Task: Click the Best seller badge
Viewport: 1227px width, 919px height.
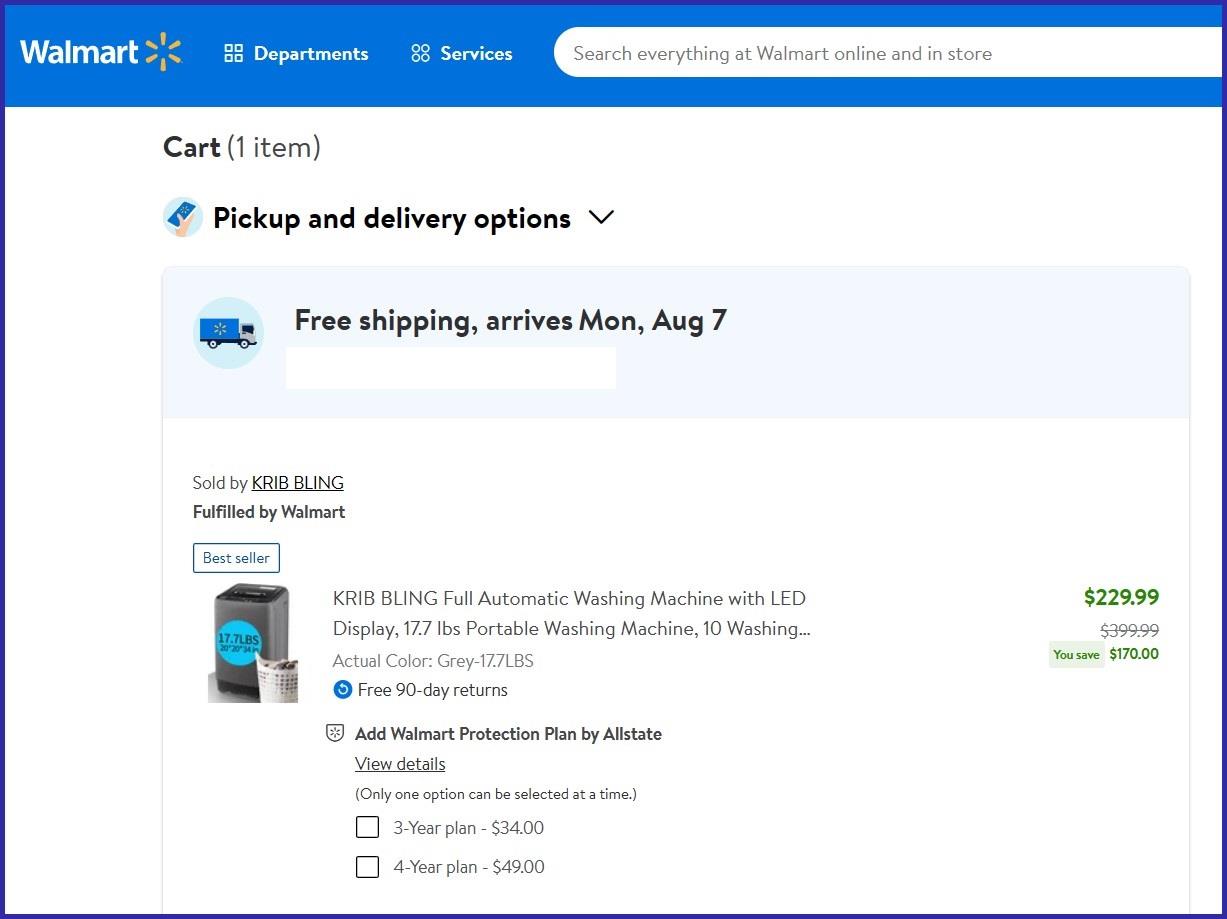Action: [236, 558]
